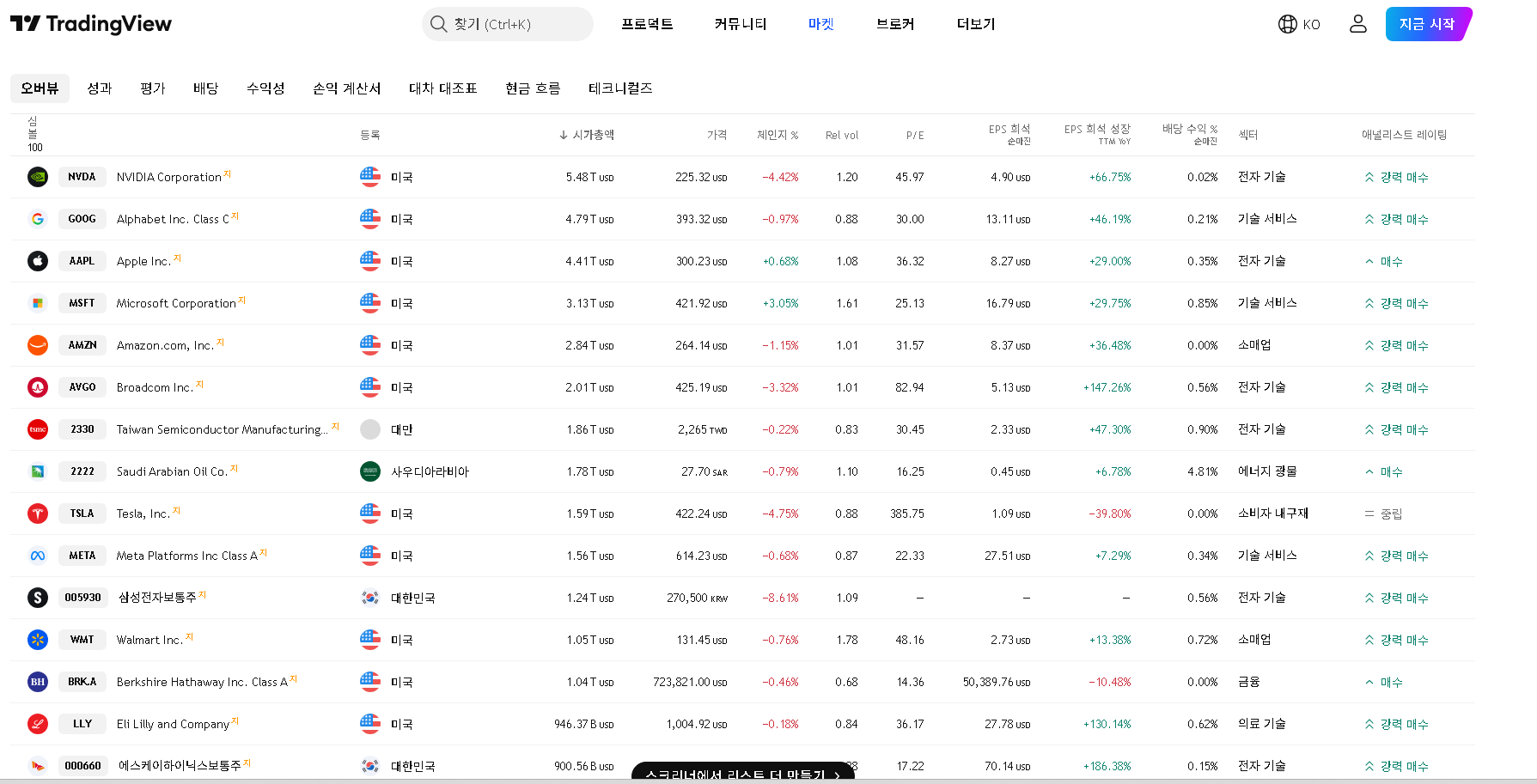Click the US flag in Eli Lilly row
This screenshot has height=784, width=1537.
point(370,724)
